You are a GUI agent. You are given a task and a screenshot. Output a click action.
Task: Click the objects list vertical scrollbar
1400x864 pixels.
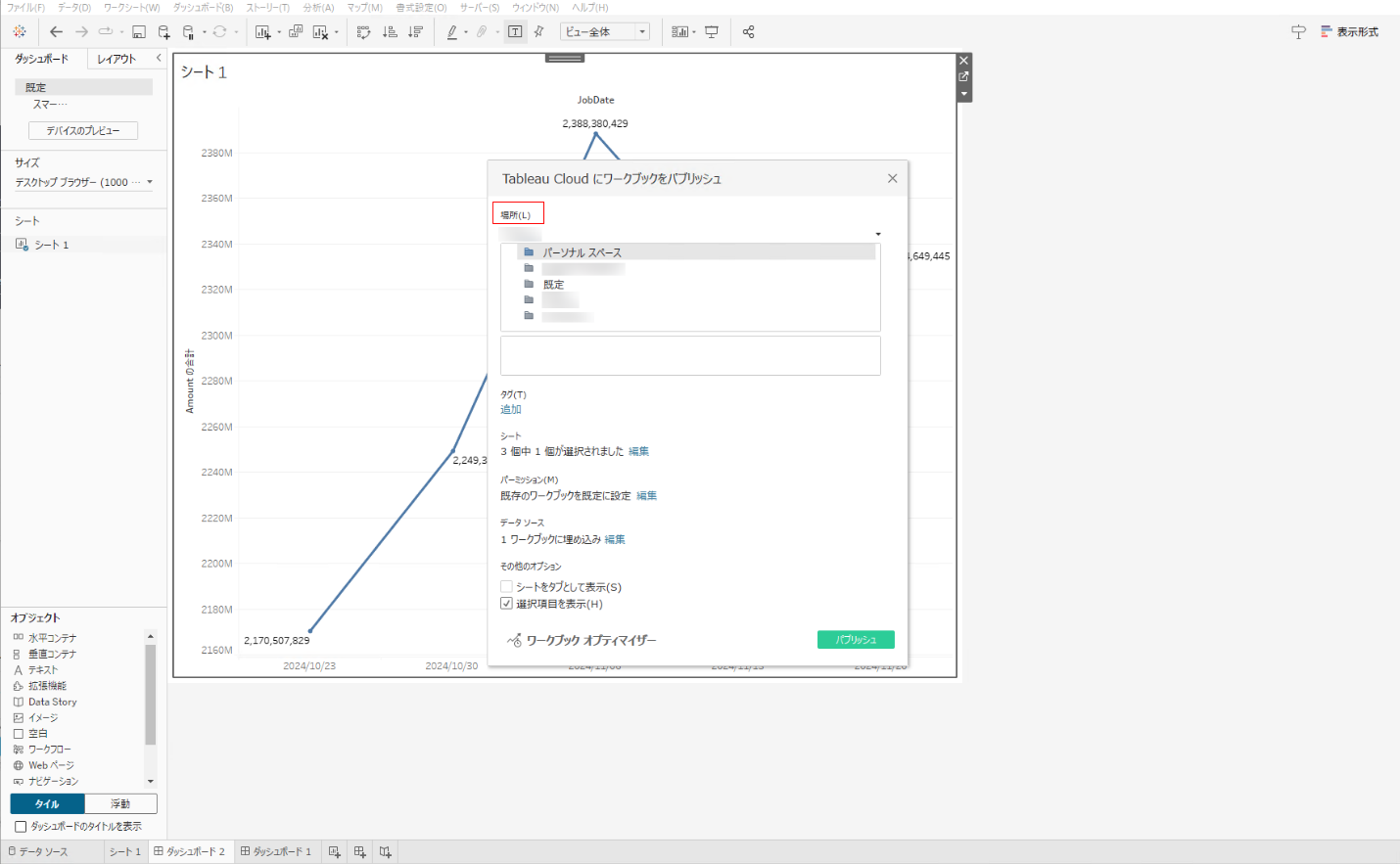coord(151,695)
